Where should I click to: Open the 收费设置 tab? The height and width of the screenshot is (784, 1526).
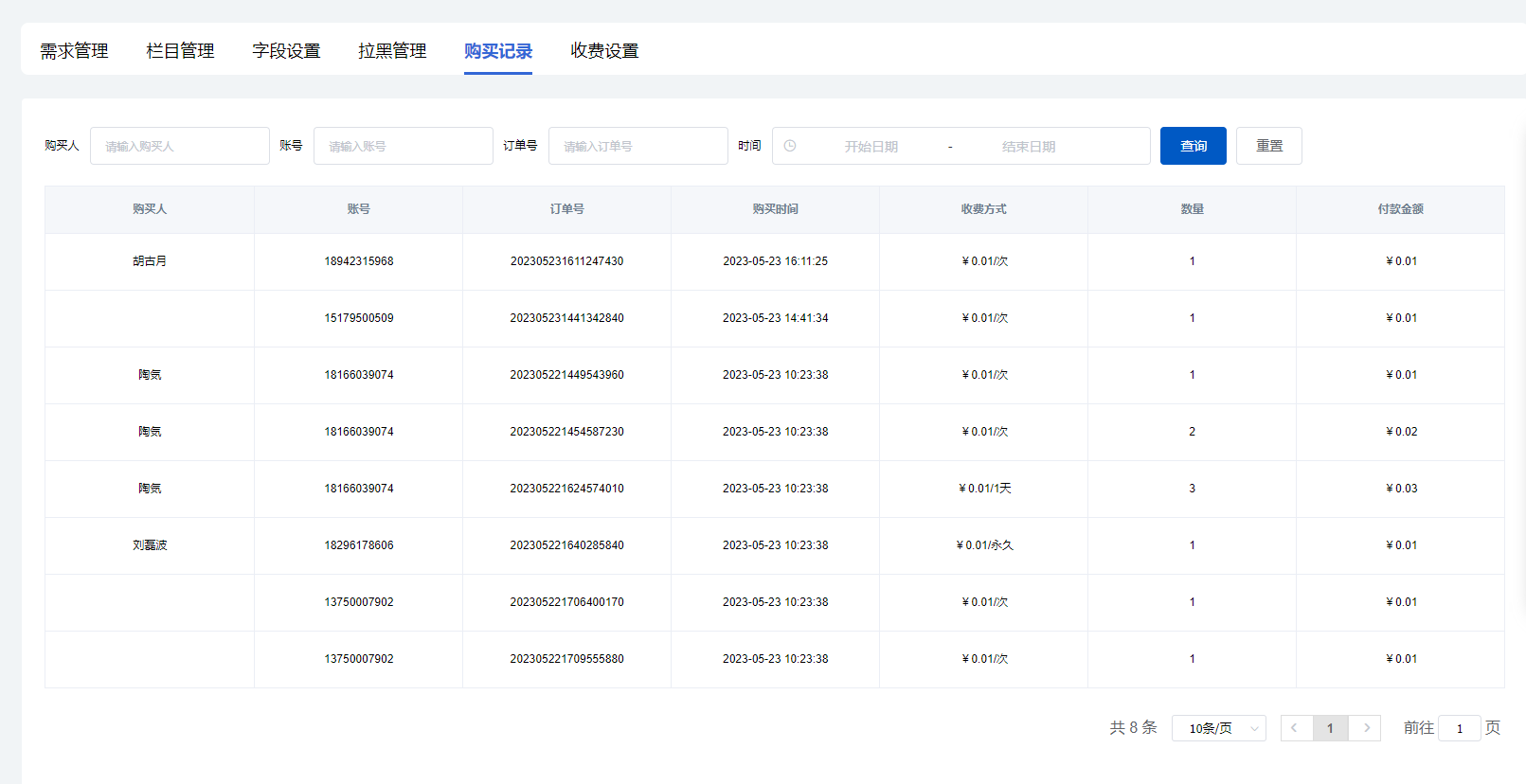604,51
